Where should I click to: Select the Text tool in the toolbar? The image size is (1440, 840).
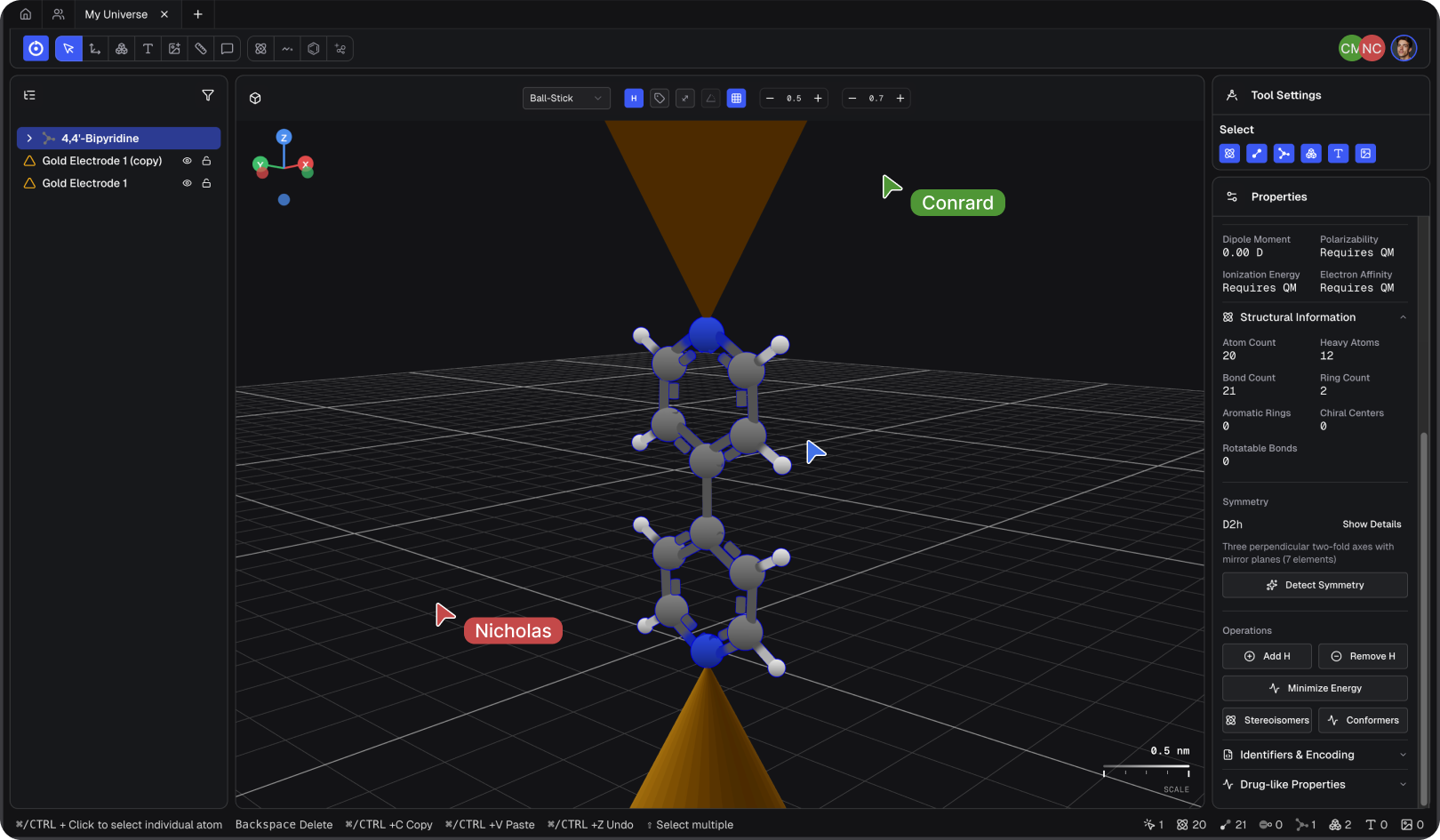(148, 49)
